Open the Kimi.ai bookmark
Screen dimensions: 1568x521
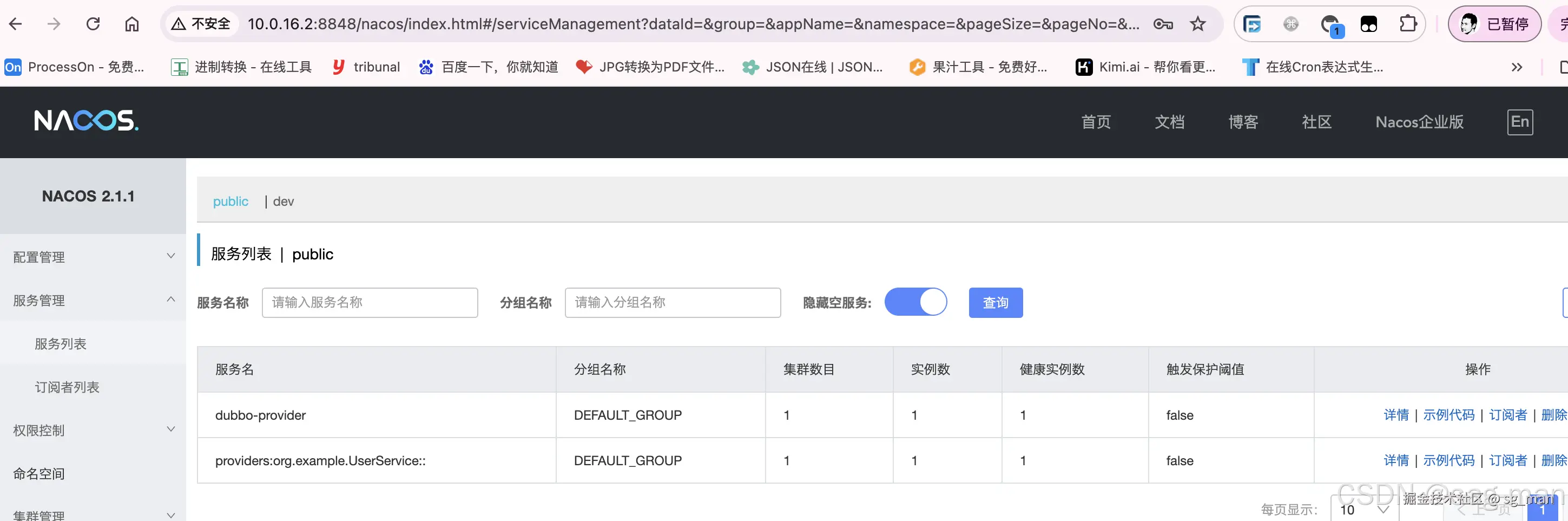[1145, 67]
